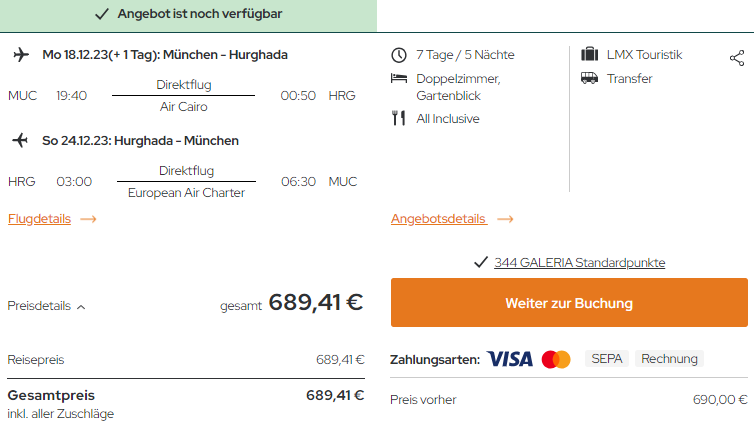
Task: Click the Transfer bus icon
Action: click(589, 78)
